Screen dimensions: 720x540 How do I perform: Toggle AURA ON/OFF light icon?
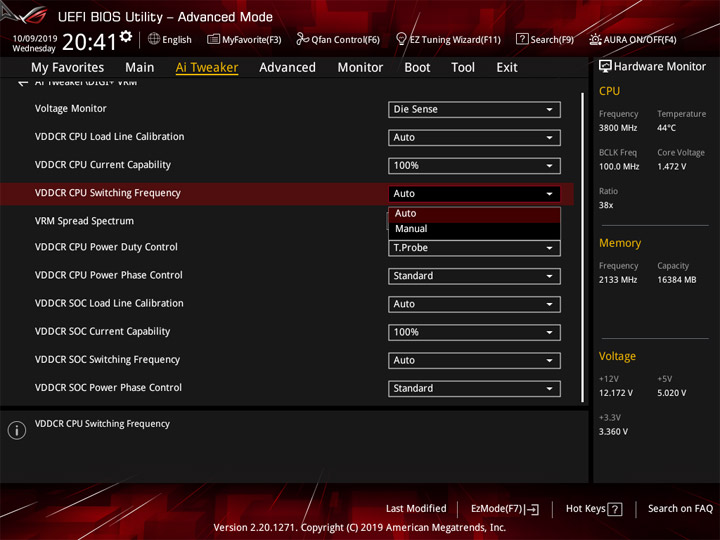pyautogui.click(x=595, y=39)
